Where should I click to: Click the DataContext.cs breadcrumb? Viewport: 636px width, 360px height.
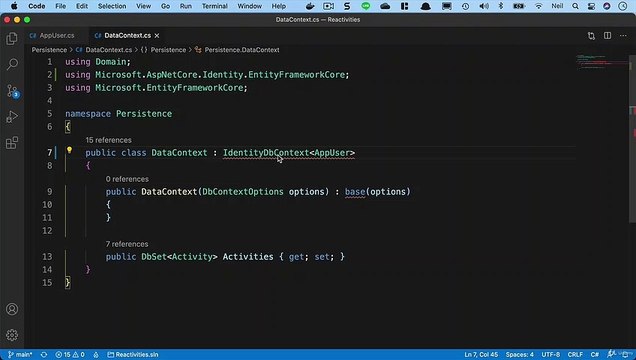tap(104, 50)
